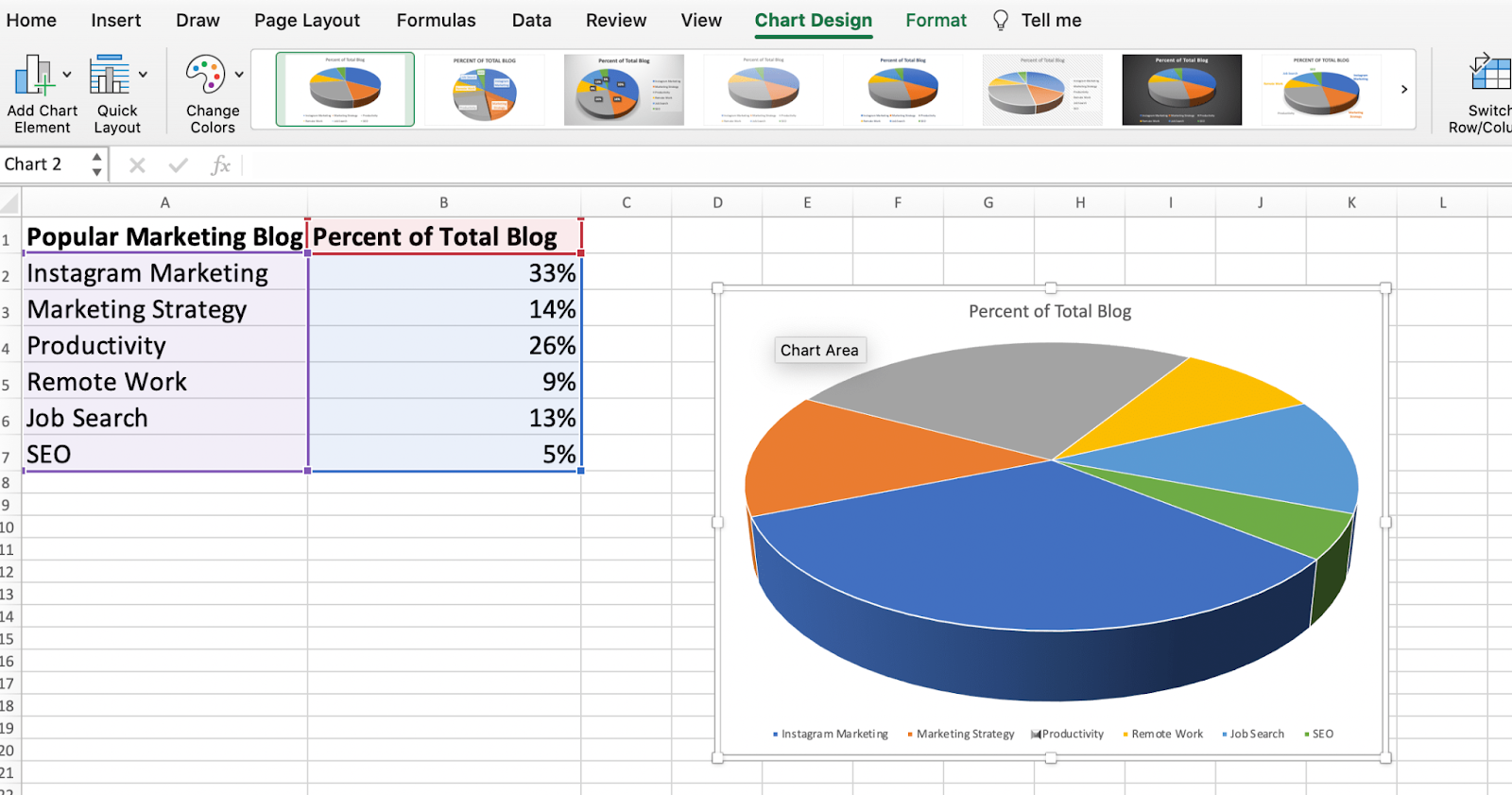Click the fx insert function icon
The width and height of the screenshot is (1512, 795).
(x=220, y=165)
